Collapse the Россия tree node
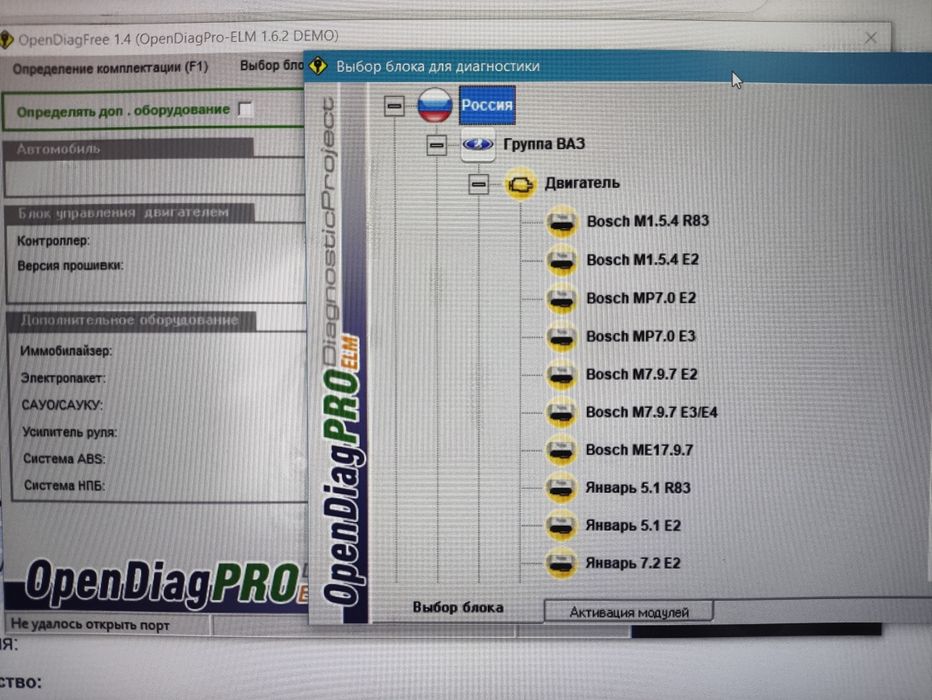The height and width of the screenshot is (700, 932). coord(393,106)
